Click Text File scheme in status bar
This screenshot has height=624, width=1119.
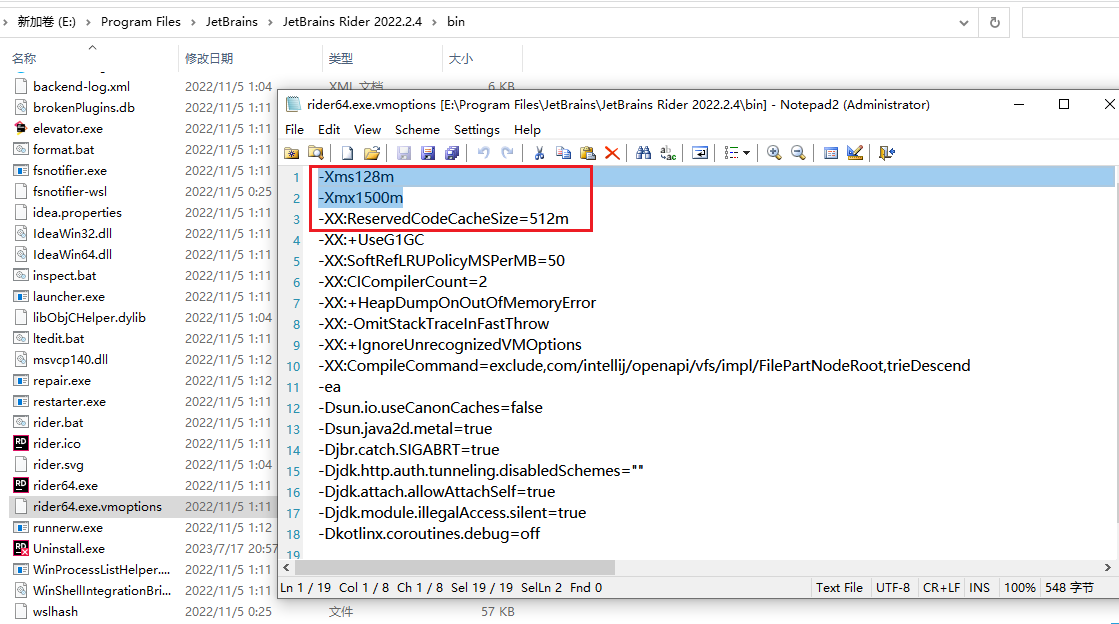coord(839,588)
